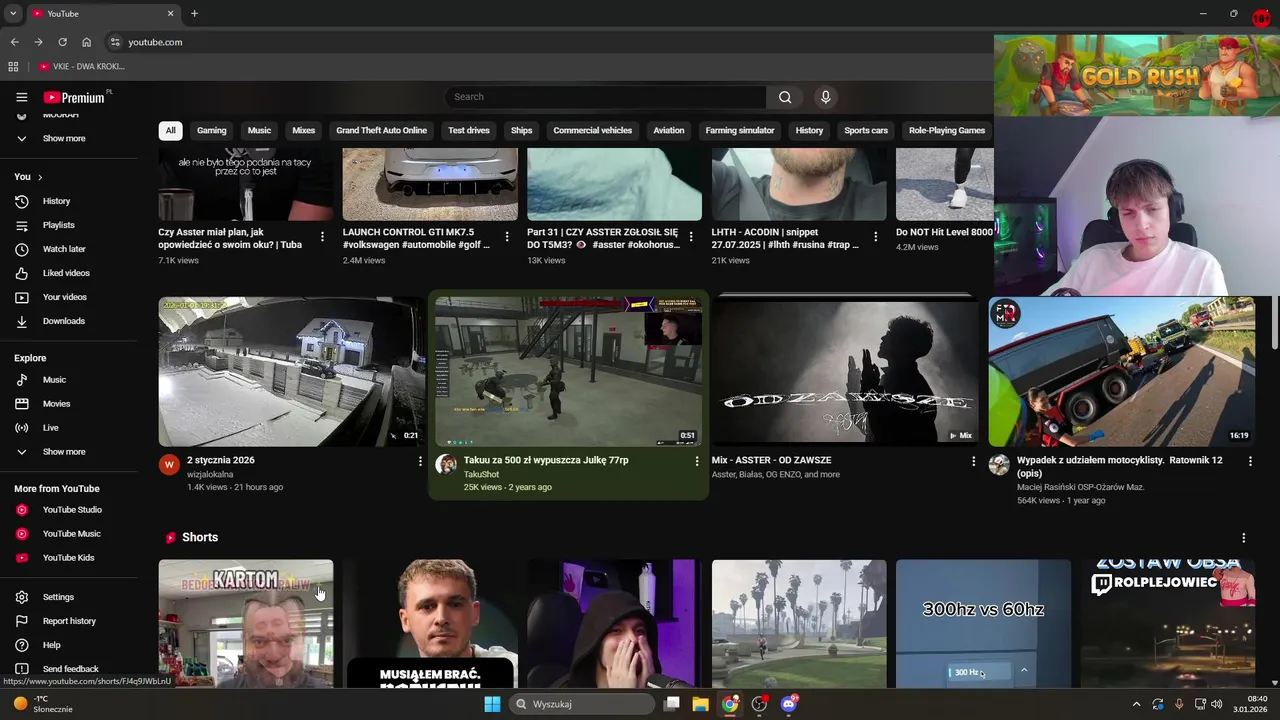The image size is (1280, 720).
Task: Click the Wyszukaj taskbar search box
Action: point(581,704)
